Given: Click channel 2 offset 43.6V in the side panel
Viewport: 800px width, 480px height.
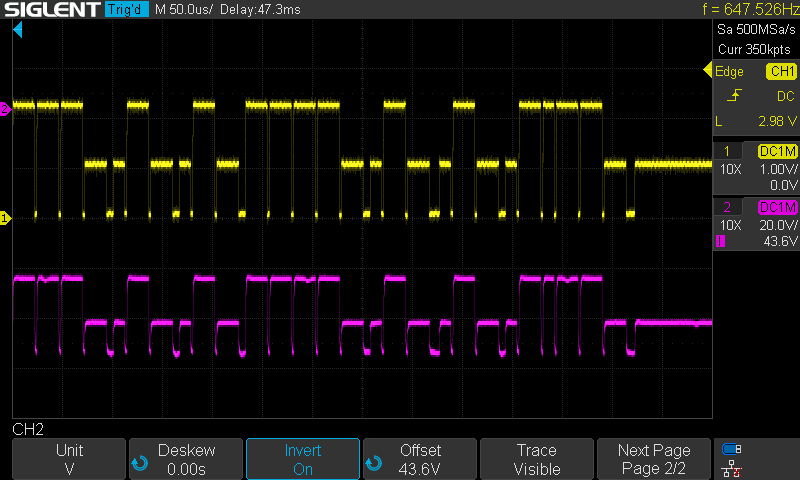Looking at the screenshot, I should [780, 241].
